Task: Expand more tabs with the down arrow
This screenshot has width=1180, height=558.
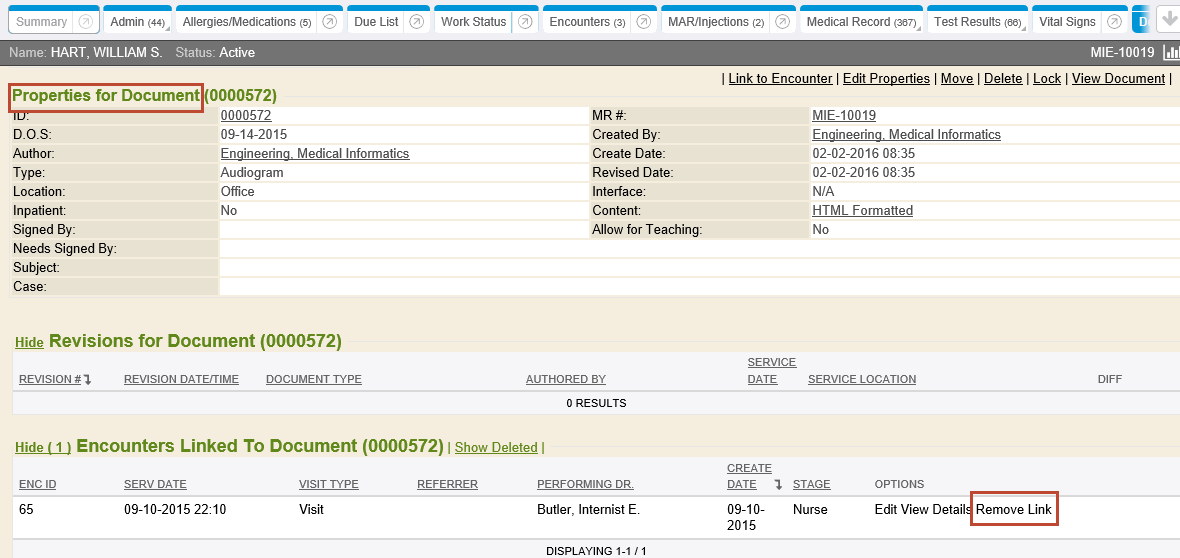Action: tap(1168, 20)
